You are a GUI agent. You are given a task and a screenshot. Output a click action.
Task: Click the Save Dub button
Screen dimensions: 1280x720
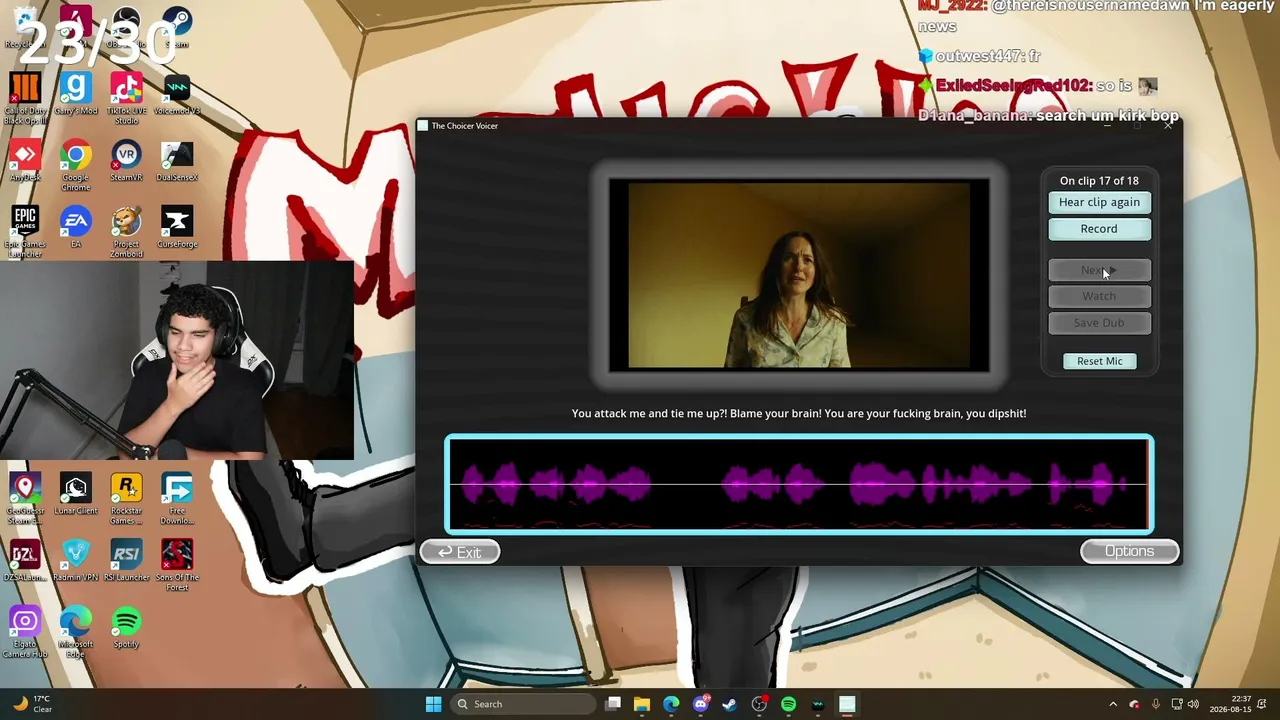pyautogui.click(x=1099, y=323)
